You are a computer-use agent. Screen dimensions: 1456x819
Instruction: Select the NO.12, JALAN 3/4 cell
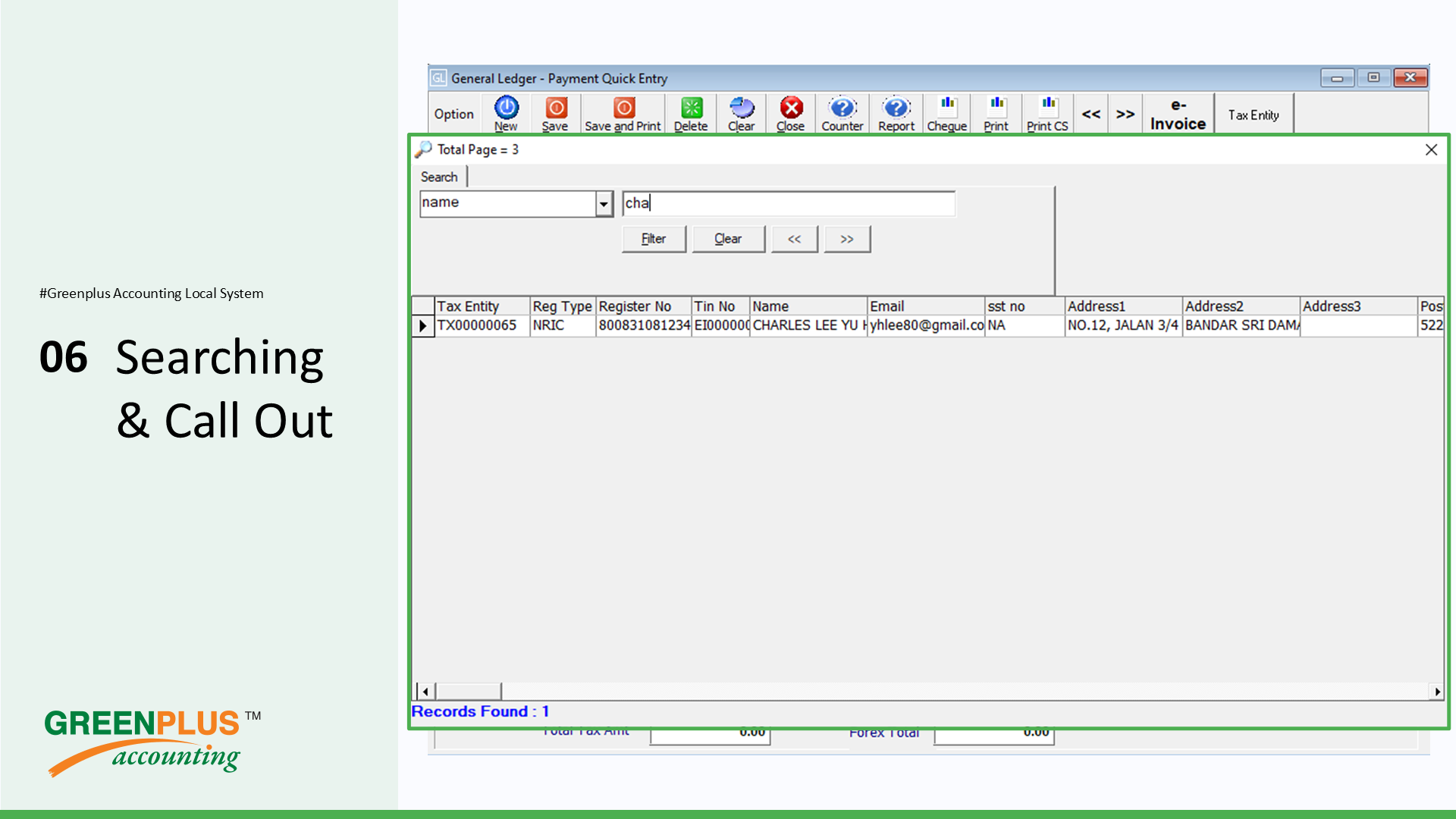pyautogui.click(x=1123, y=326)
